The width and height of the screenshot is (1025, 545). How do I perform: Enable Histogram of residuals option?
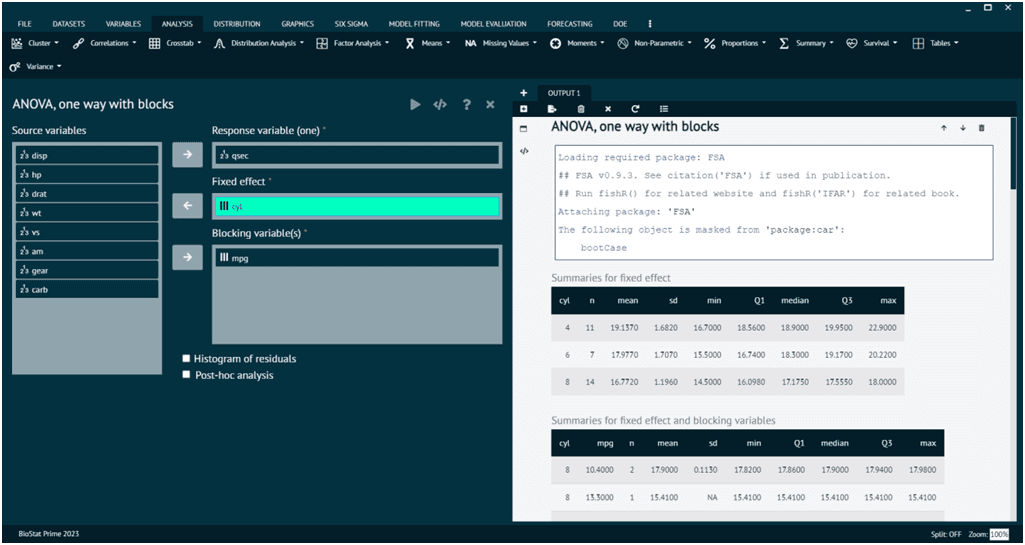pos(187,359)
